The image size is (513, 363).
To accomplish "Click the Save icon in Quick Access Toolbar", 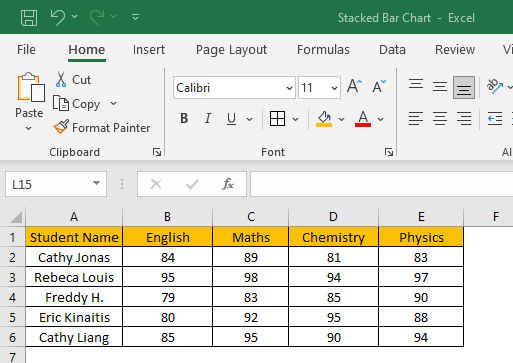I will coord(29,17).
